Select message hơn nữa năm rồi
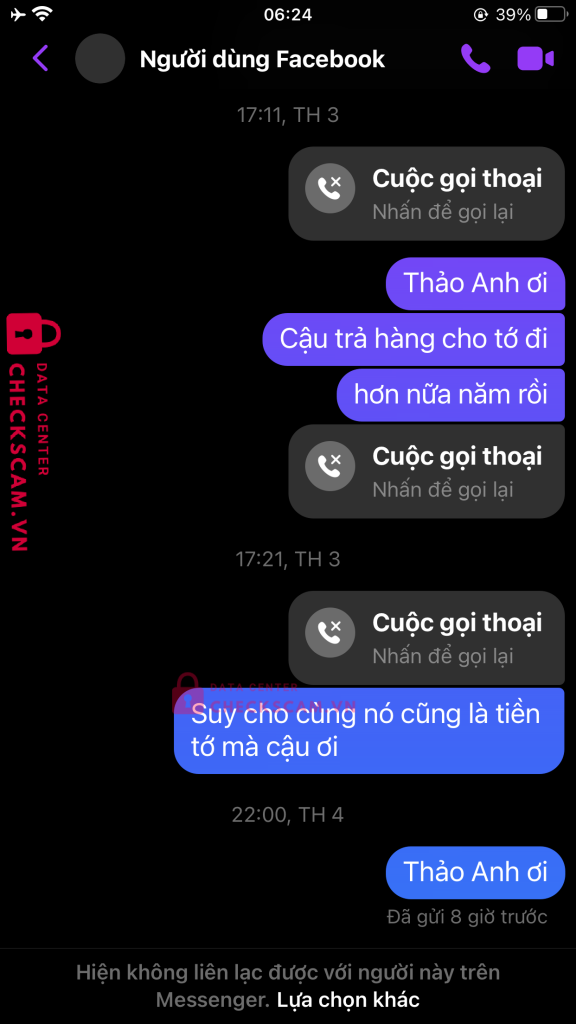This screenshot has height=1024, width=576. pos(451,394)
